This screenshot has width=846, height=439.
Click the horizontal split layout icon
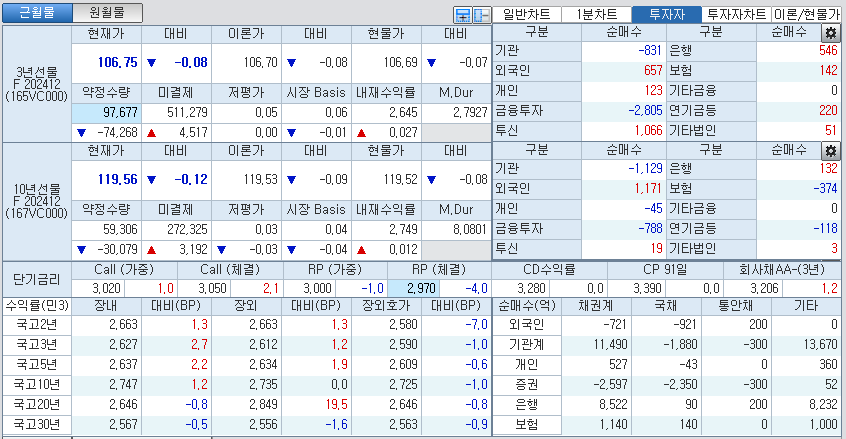[x=462, y=15]
